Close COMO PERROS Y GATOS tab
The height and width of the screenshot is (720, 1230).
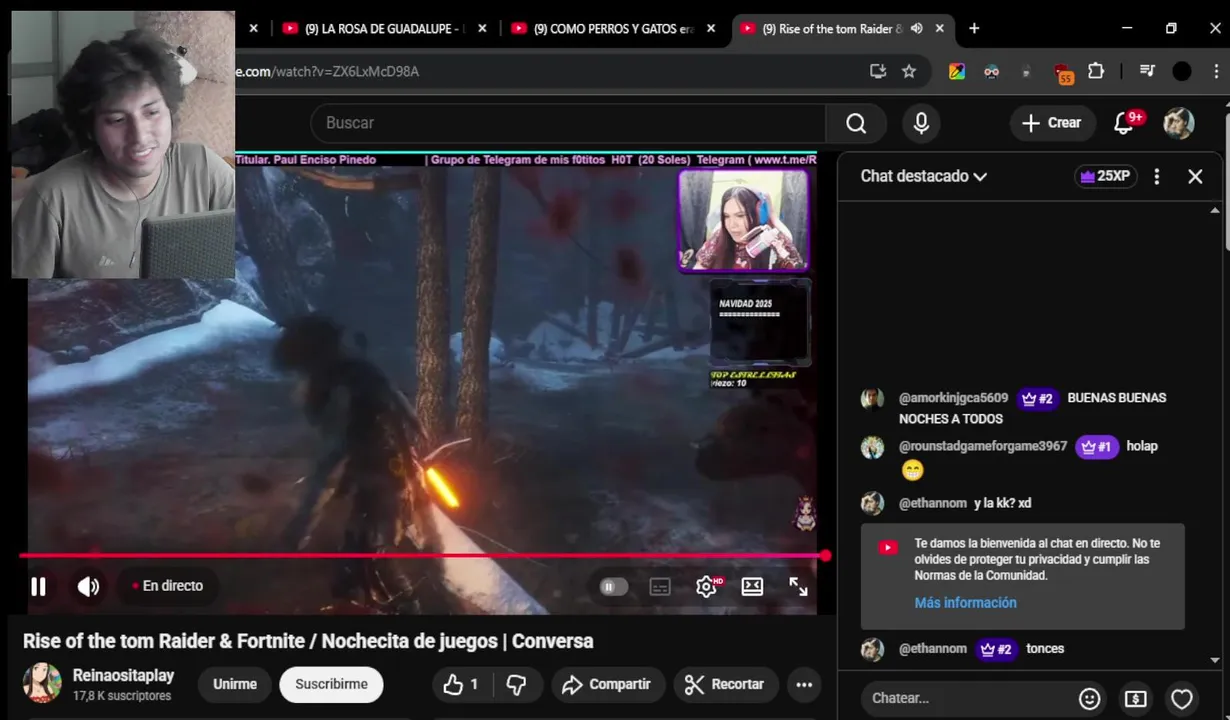[x=711, y=29]
